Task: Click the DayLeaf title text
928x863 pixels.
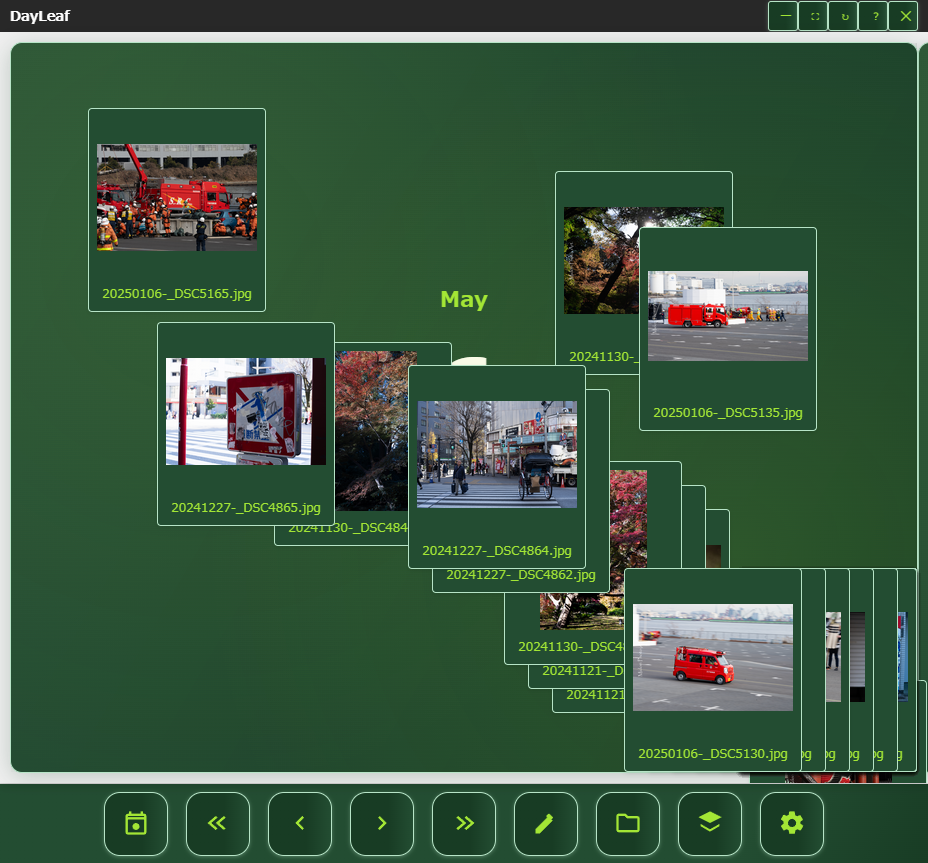Action: 40,16
